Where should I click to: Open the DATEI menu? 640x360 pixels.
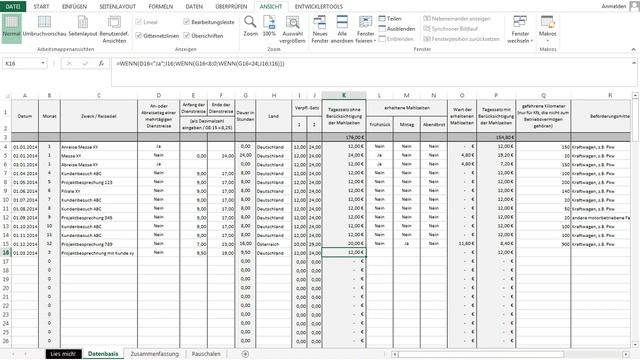click(13, 6)
